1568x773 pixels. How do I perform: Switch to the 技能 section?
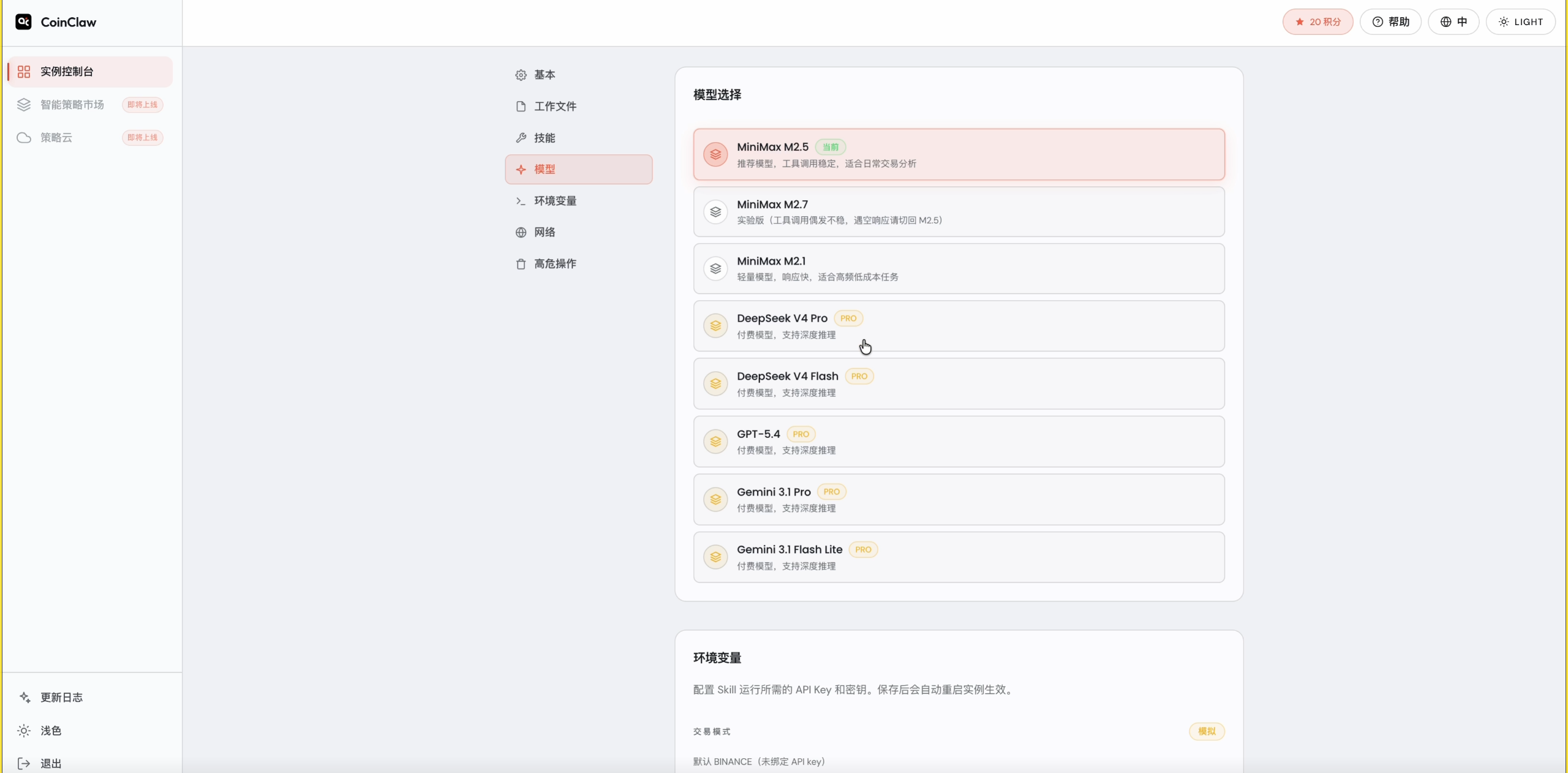pyautogui.click(x=578, y=138)
